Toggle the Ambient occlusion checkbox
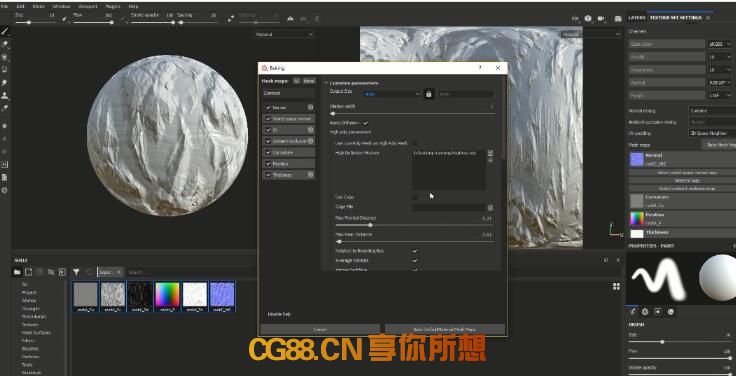 click(268, 141)
